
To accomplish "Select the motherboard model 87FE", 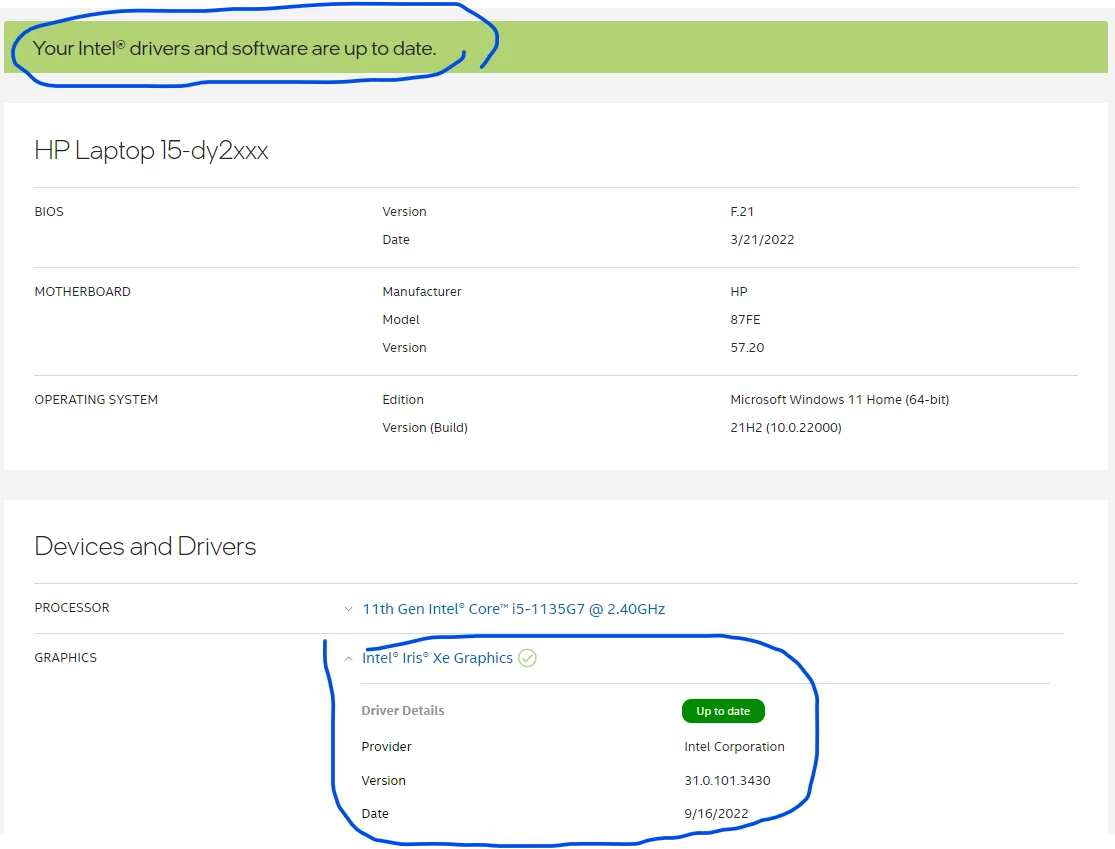I will (x=745, y=319).
